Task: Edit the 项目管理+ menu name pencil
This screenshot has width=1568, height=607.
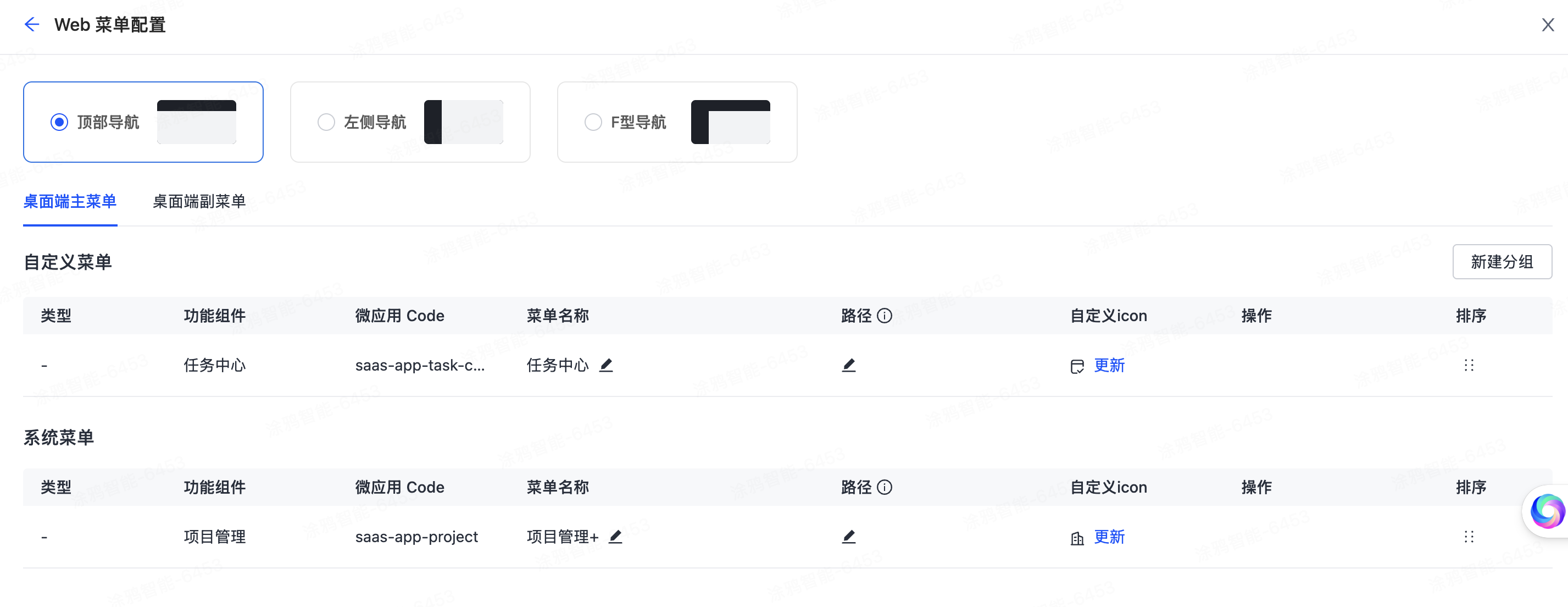Action: click(x=615, y=536)
